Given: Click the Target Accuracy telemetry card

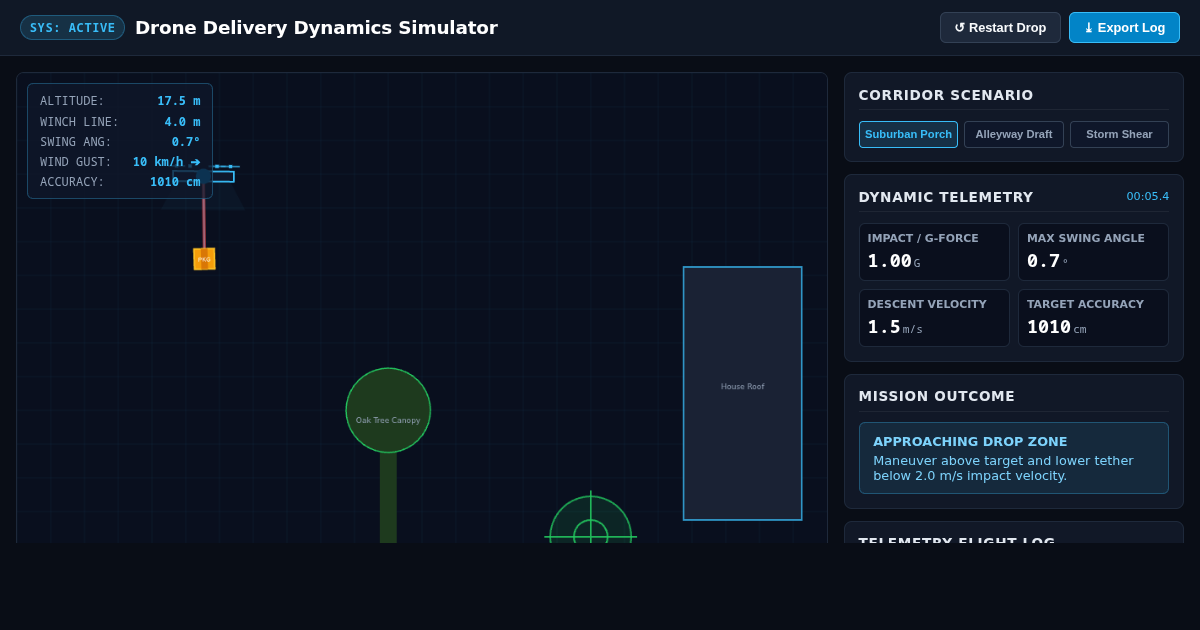Looking at the screenshot, I should 1093,318.
